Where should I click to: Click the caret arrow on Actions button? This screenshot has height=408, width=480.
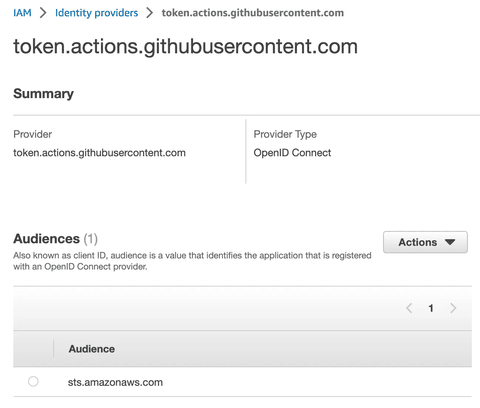[x=450, y=242]
